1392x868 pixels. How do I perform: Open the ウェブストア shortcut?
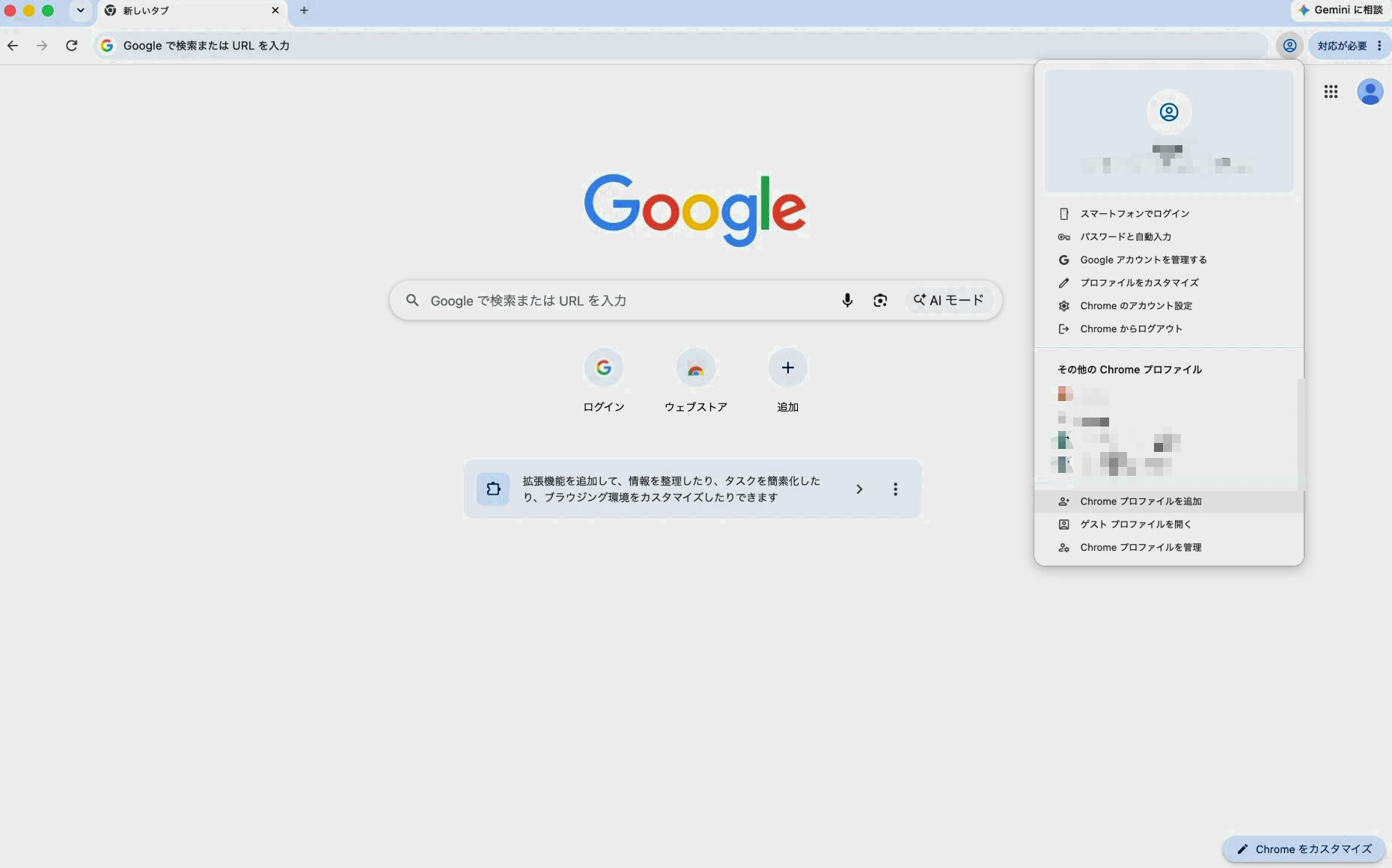pyautogui.click(x=696, y=380)
